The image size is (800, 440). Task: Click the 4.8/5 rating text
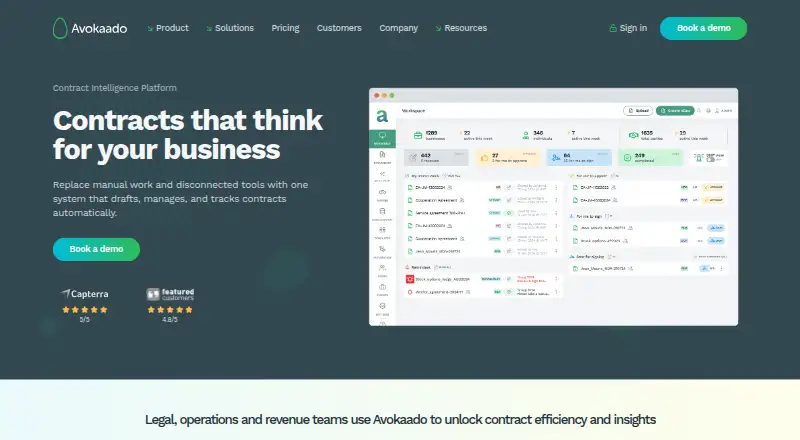click(170, 320)
